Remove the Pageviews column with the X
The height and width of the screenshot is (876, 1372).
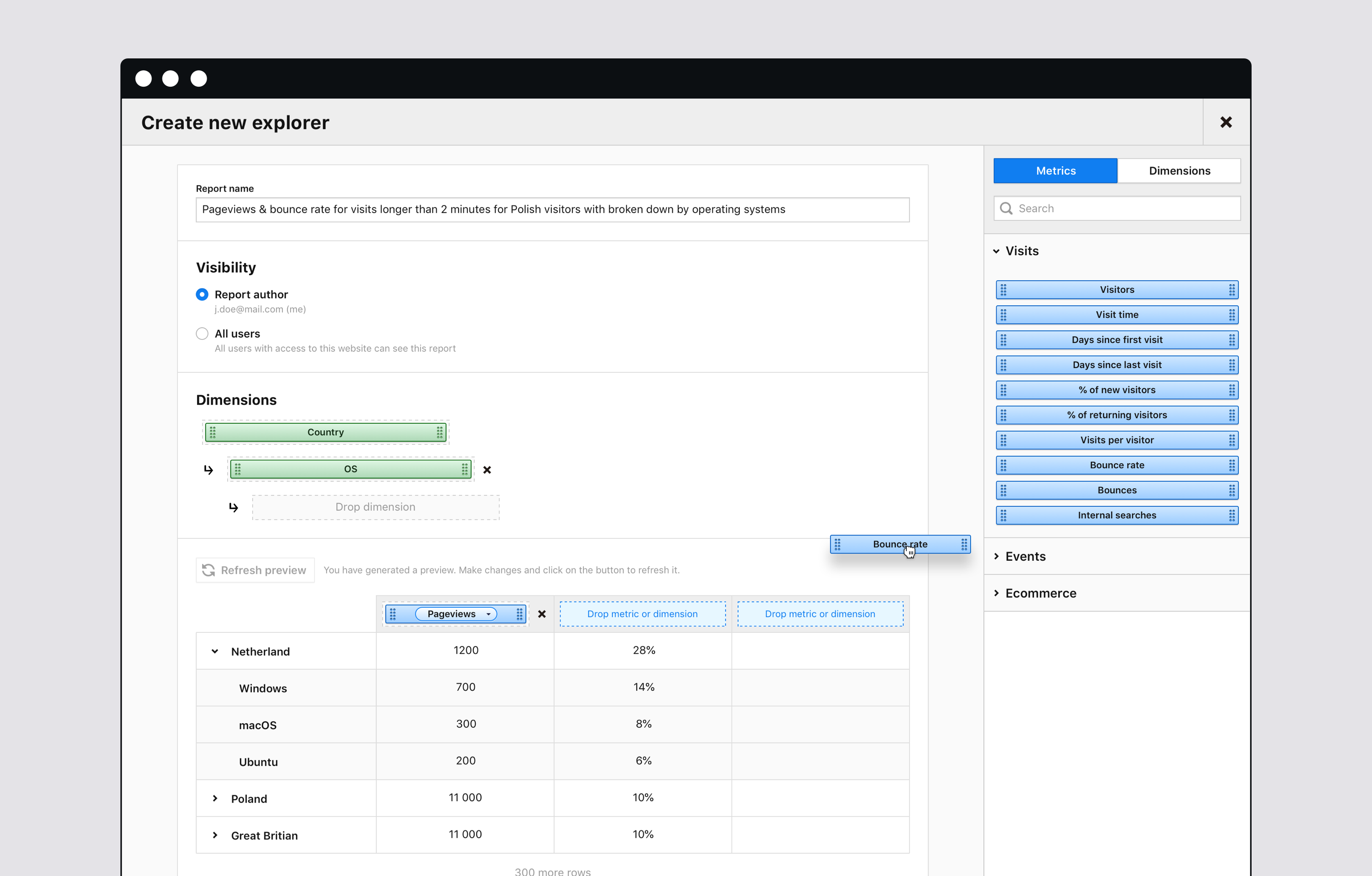coord(541,614)
